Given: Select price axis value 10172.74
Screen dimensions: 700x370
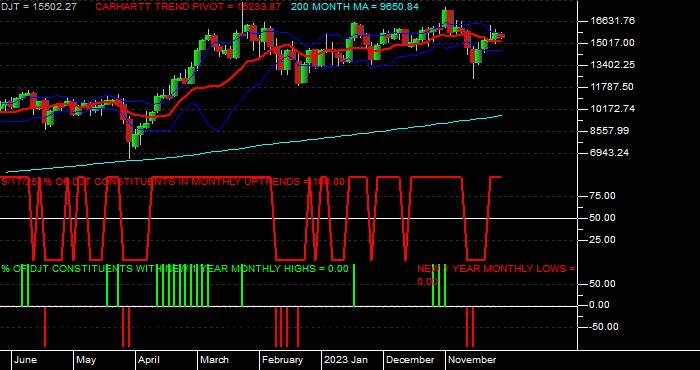Looking at the screenshot, I should pos(612,109).
